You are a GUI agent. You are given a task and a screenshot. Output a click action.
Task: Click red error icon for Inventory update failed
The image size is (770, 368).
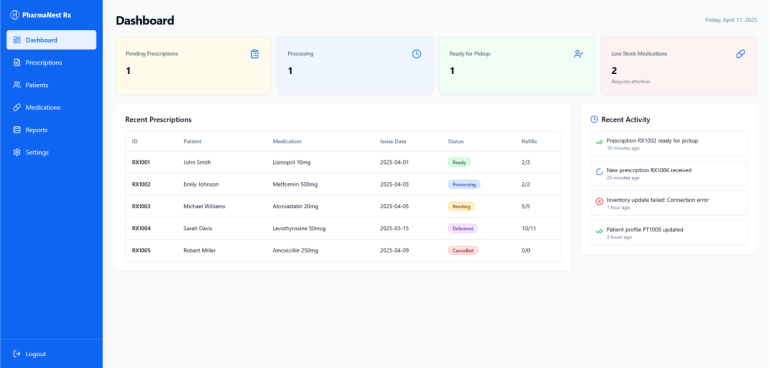[x=599, y=201]
